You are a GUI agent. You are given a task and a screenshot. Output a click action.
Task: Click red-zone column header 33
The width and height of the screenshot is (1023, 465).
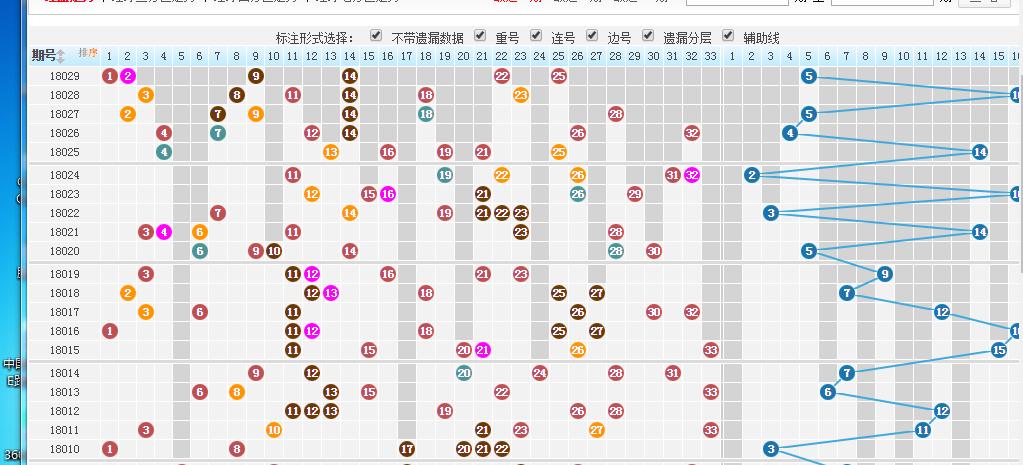click(x=711, y=55)
